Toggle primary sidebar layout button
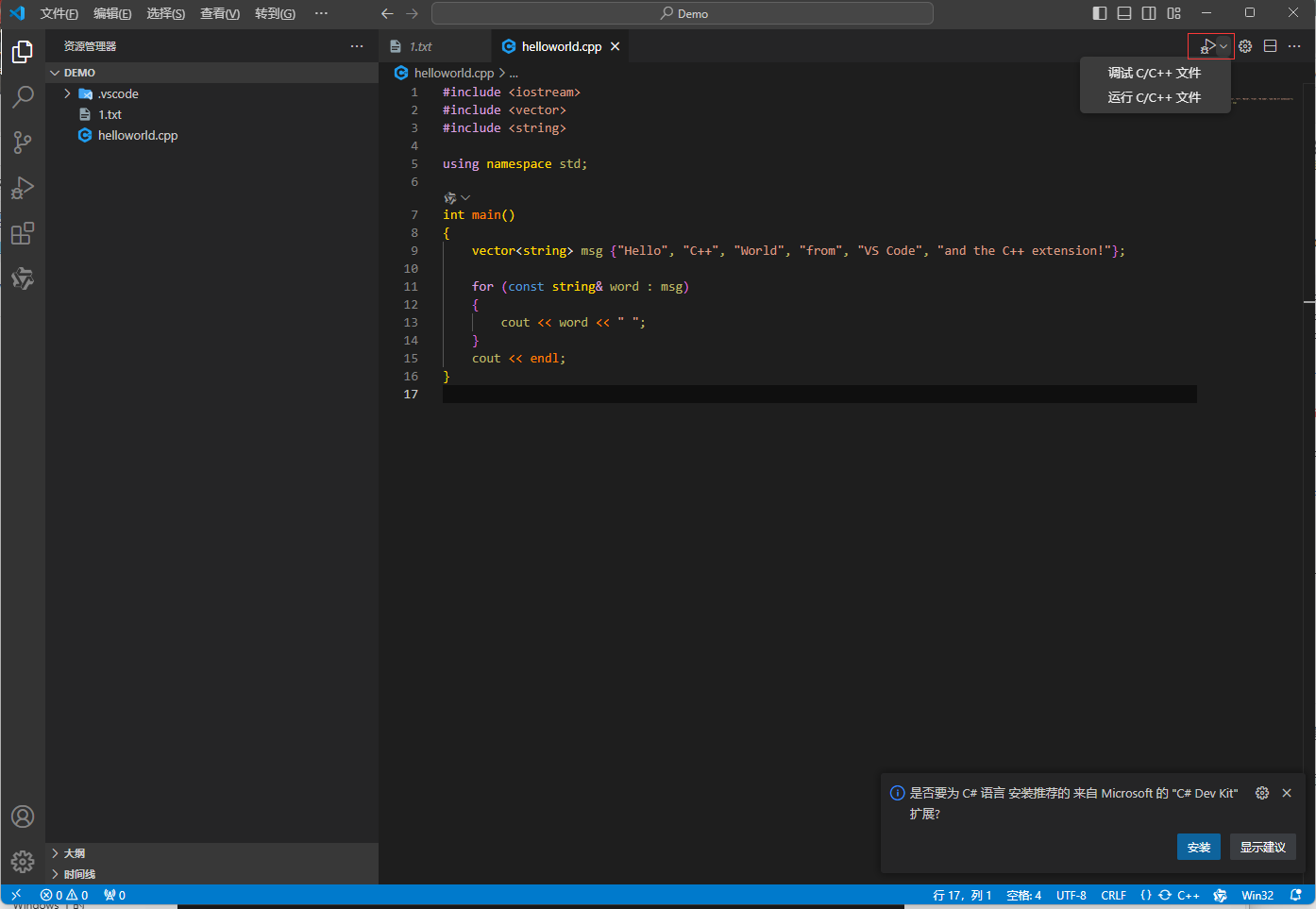 coord(1100,13)
